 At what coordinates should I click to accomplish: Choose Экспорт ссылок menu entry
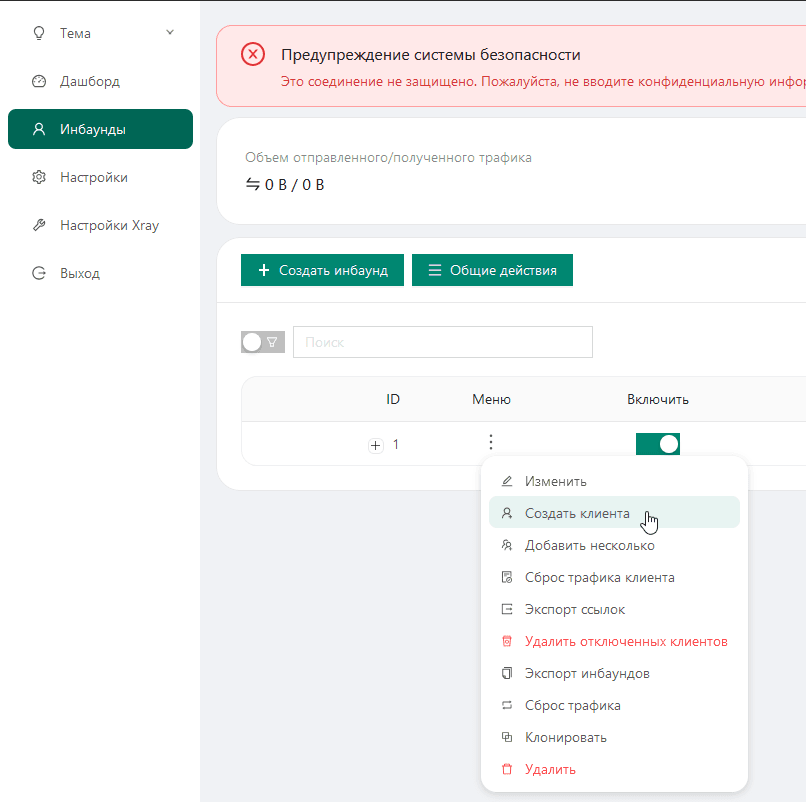[x=575, y=610]
